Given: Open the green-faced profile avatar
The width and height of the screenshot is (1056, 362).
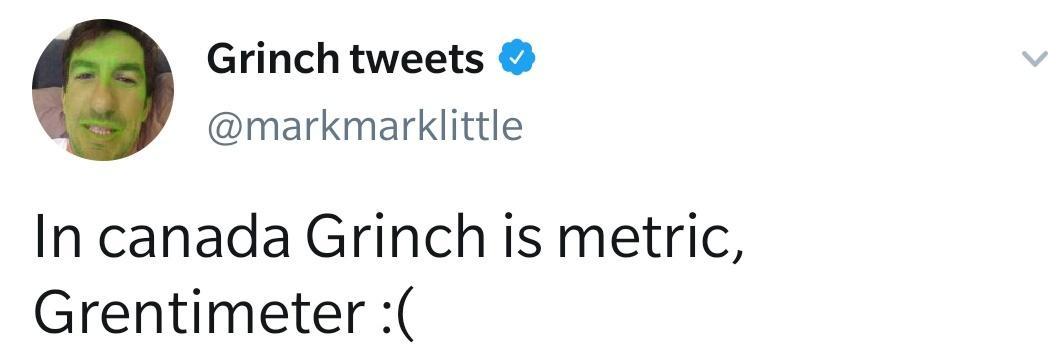Looking at the screenshot, I should tap(103, 89).
